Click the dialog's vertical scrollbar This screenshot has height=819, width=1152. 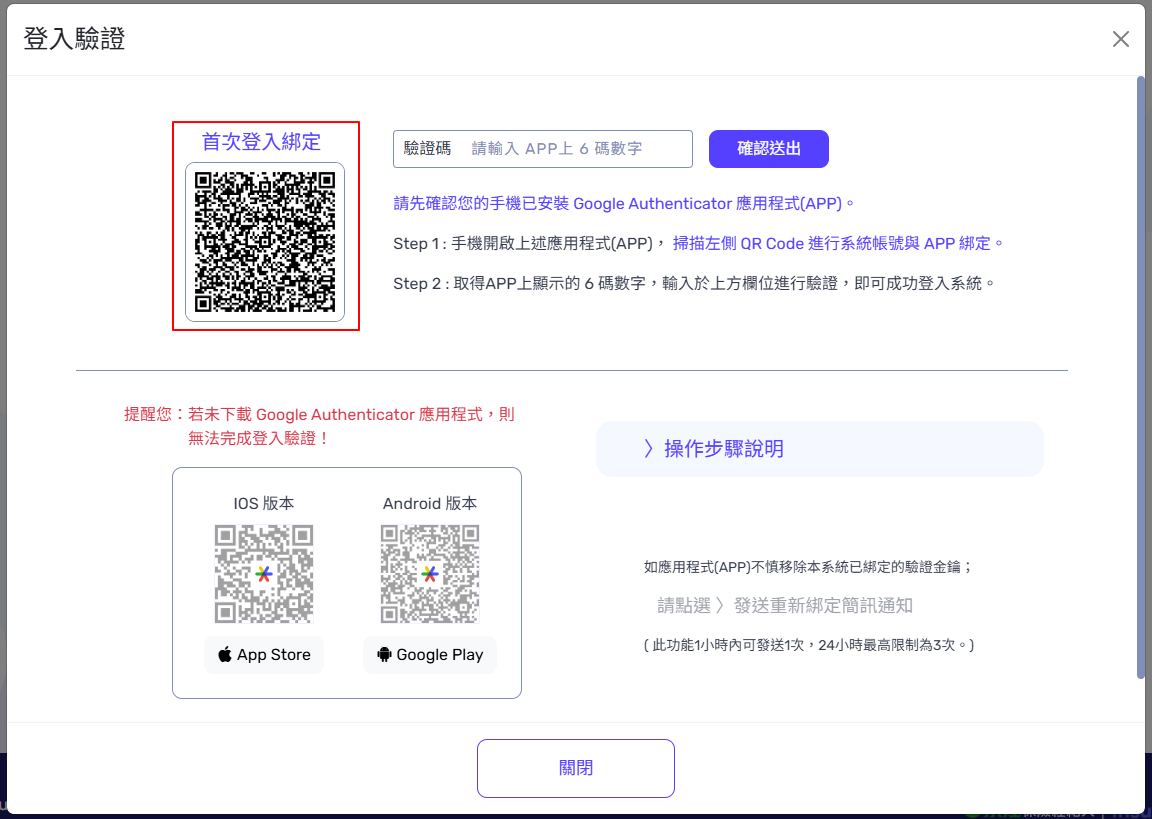(1140, 378)
